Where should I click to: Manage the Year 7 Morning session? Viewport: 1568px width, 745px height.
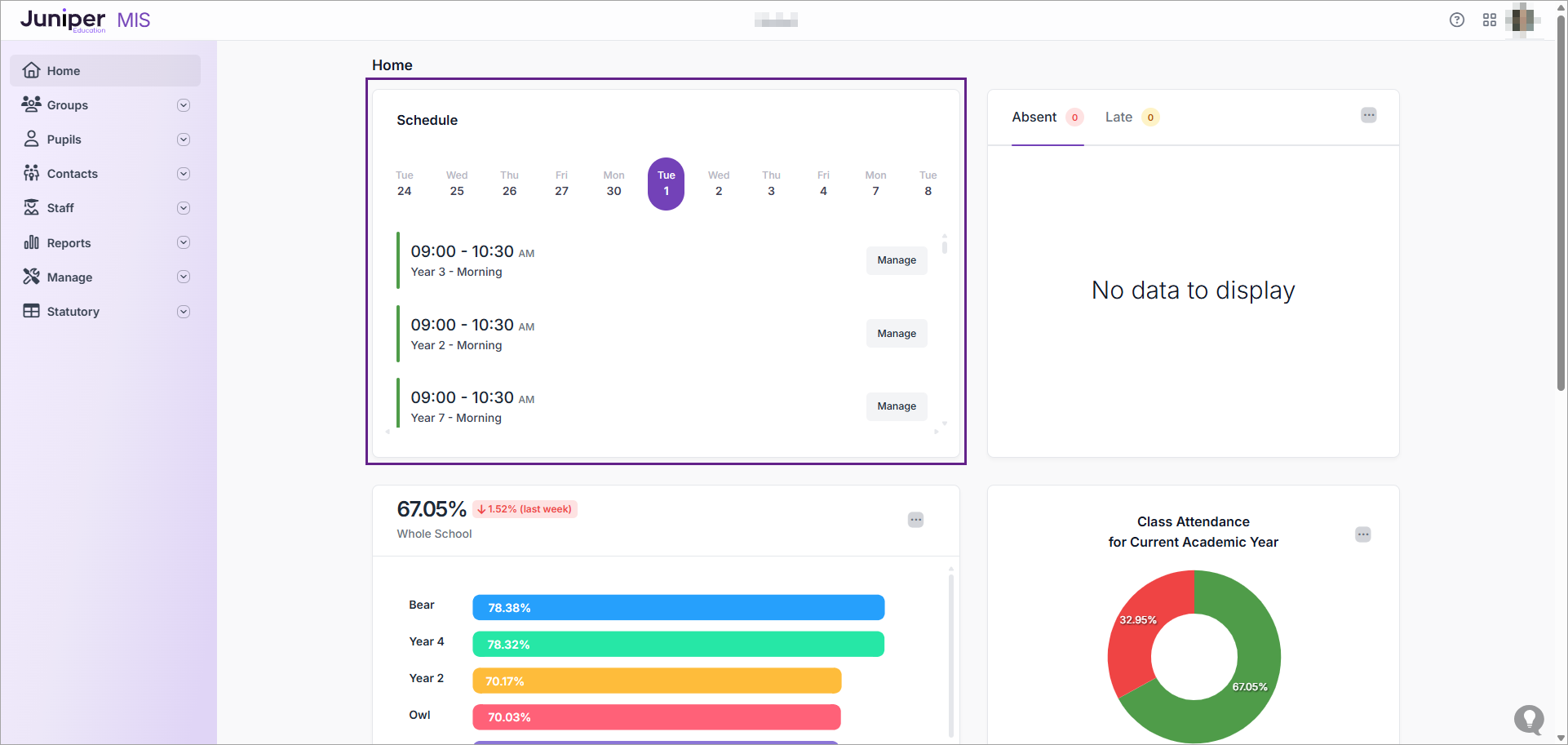[x=896, y=406]
